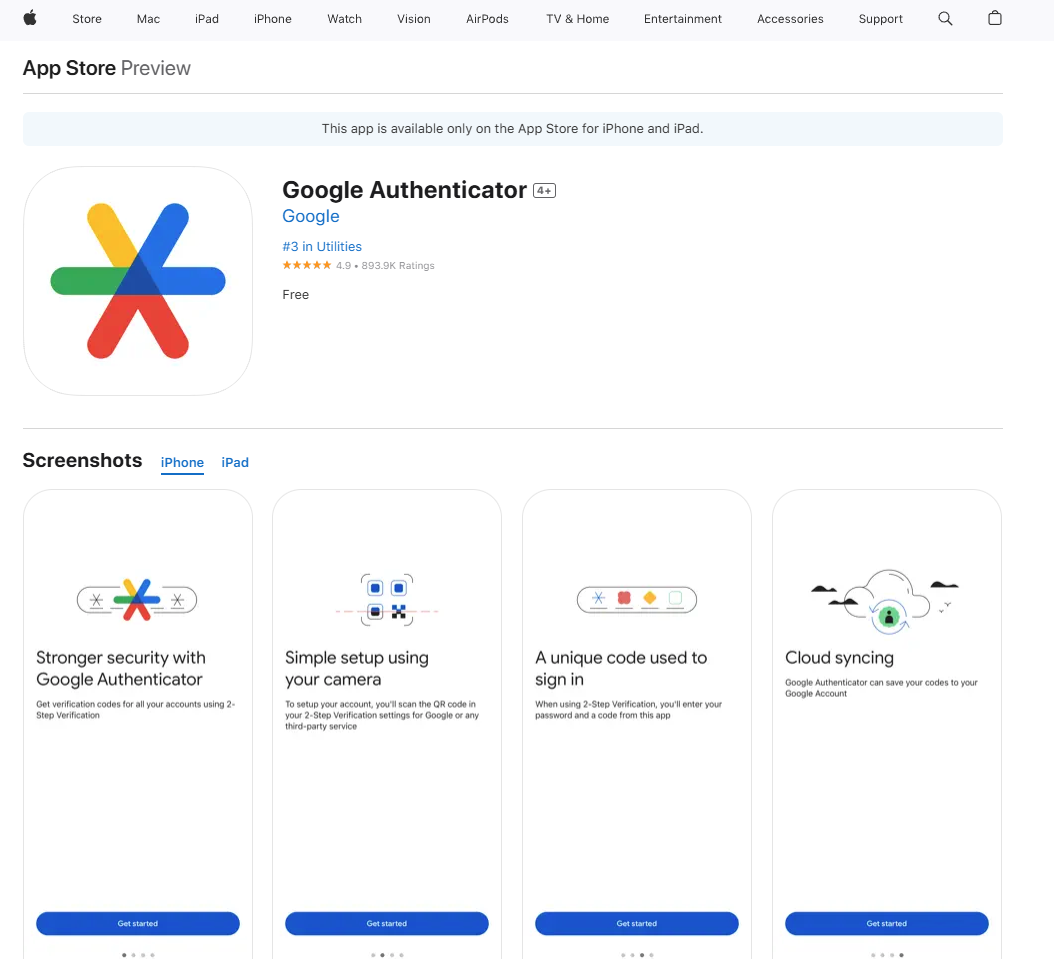Open the Google developer link
The height and width of the screenshot is (959, 1054).
tap(311, 216)
